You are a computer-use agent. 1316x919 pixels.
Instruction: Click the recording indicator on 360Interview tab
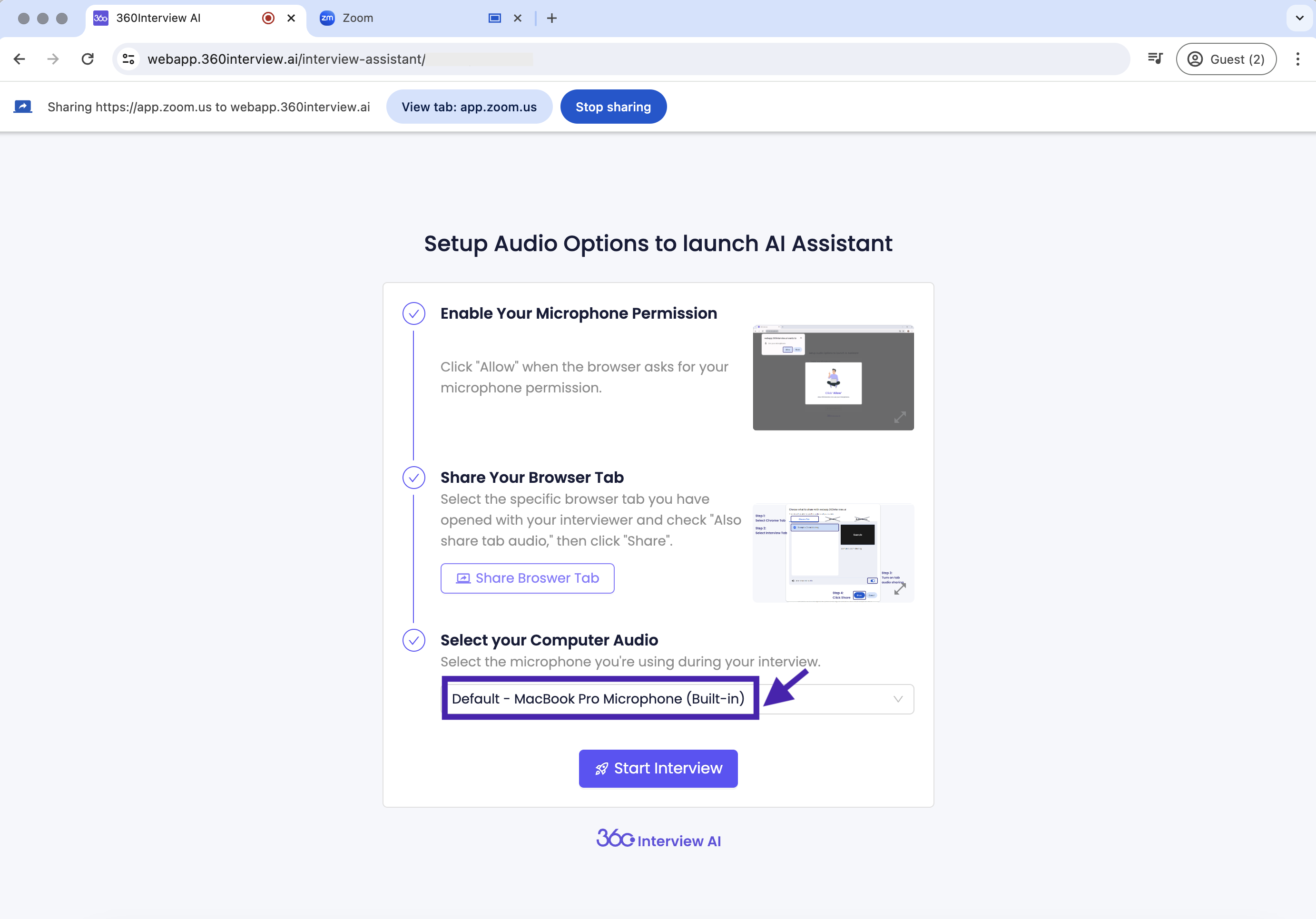tap(268, 19)
